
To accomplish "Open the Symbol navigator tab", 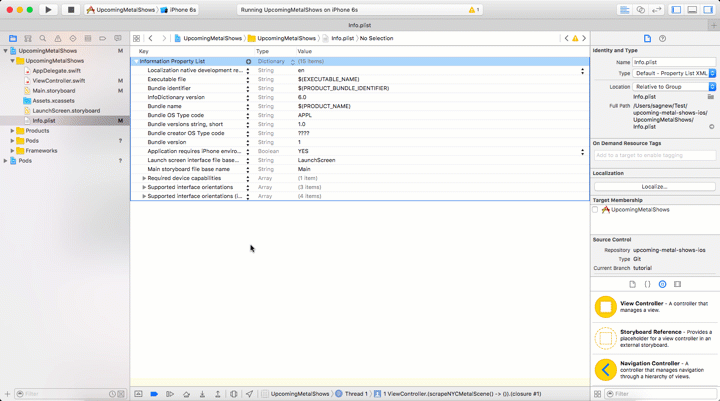I will [x=28, y=39].
